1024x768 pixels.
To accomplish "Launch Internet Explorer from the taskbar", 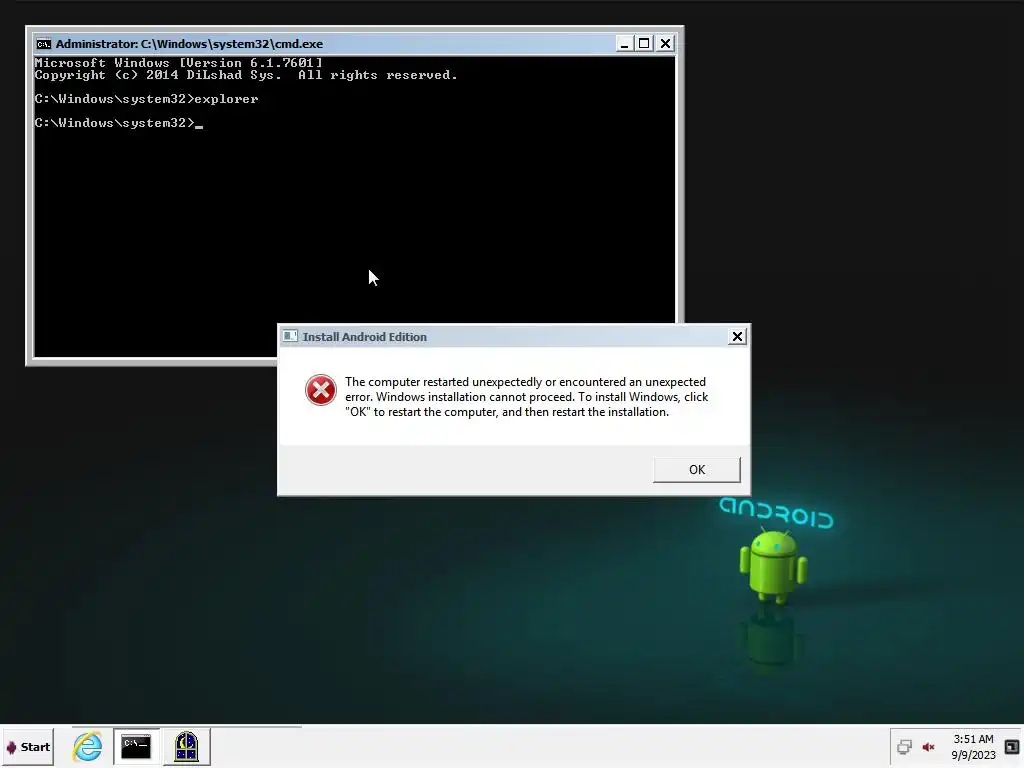I will click(x=88, y=746).
